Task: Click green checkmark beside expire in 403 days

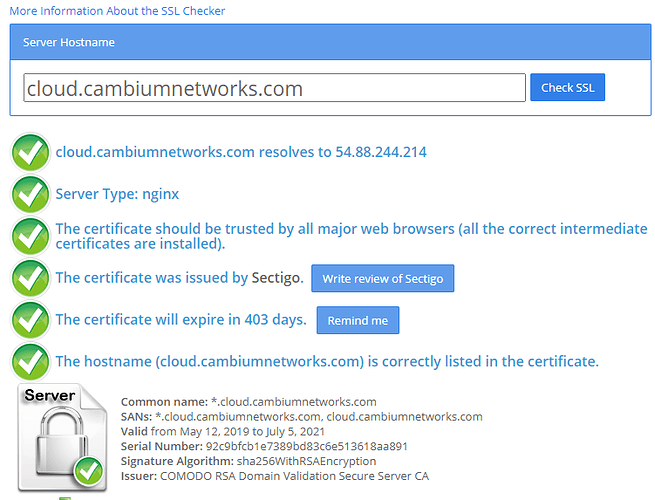Action: tap(30, 320)
